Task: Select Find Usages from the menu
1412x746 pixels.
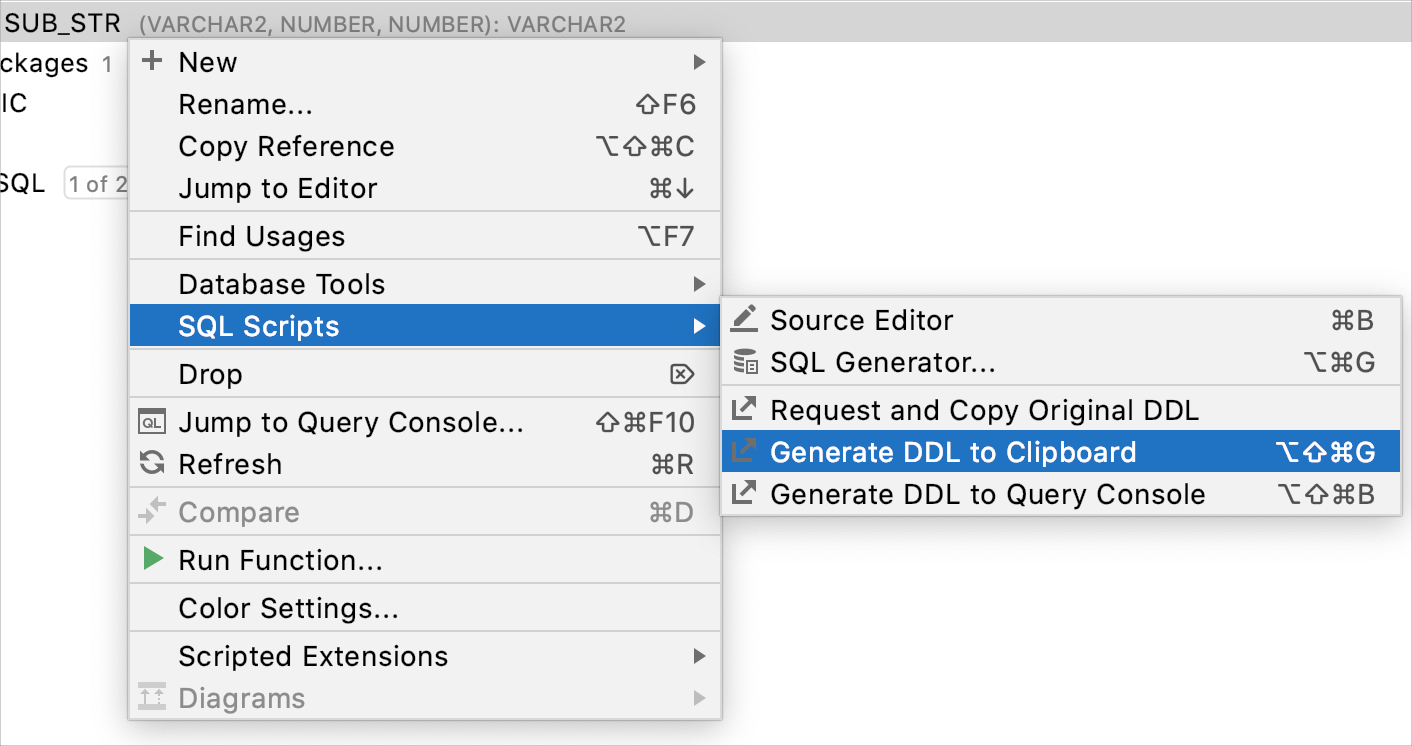Action: pyautogui.click(x=261, y=236)
